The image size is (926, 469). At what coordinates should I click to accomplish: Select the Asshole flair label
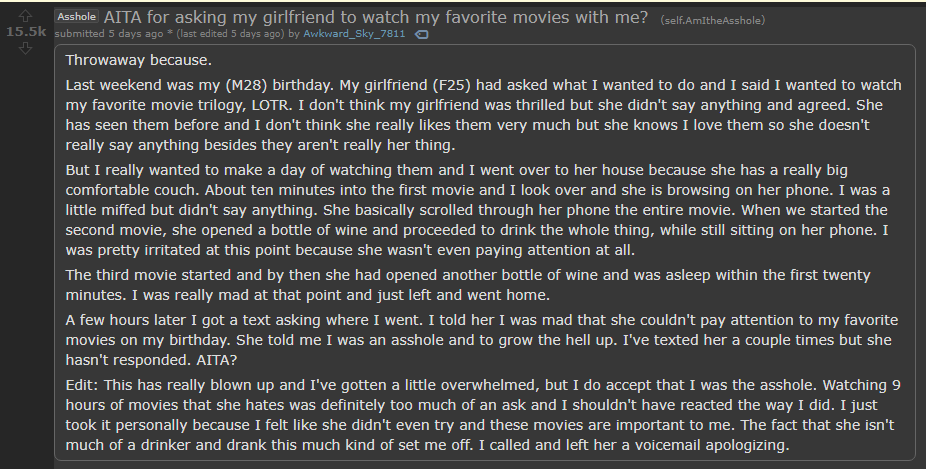[77, 17]
